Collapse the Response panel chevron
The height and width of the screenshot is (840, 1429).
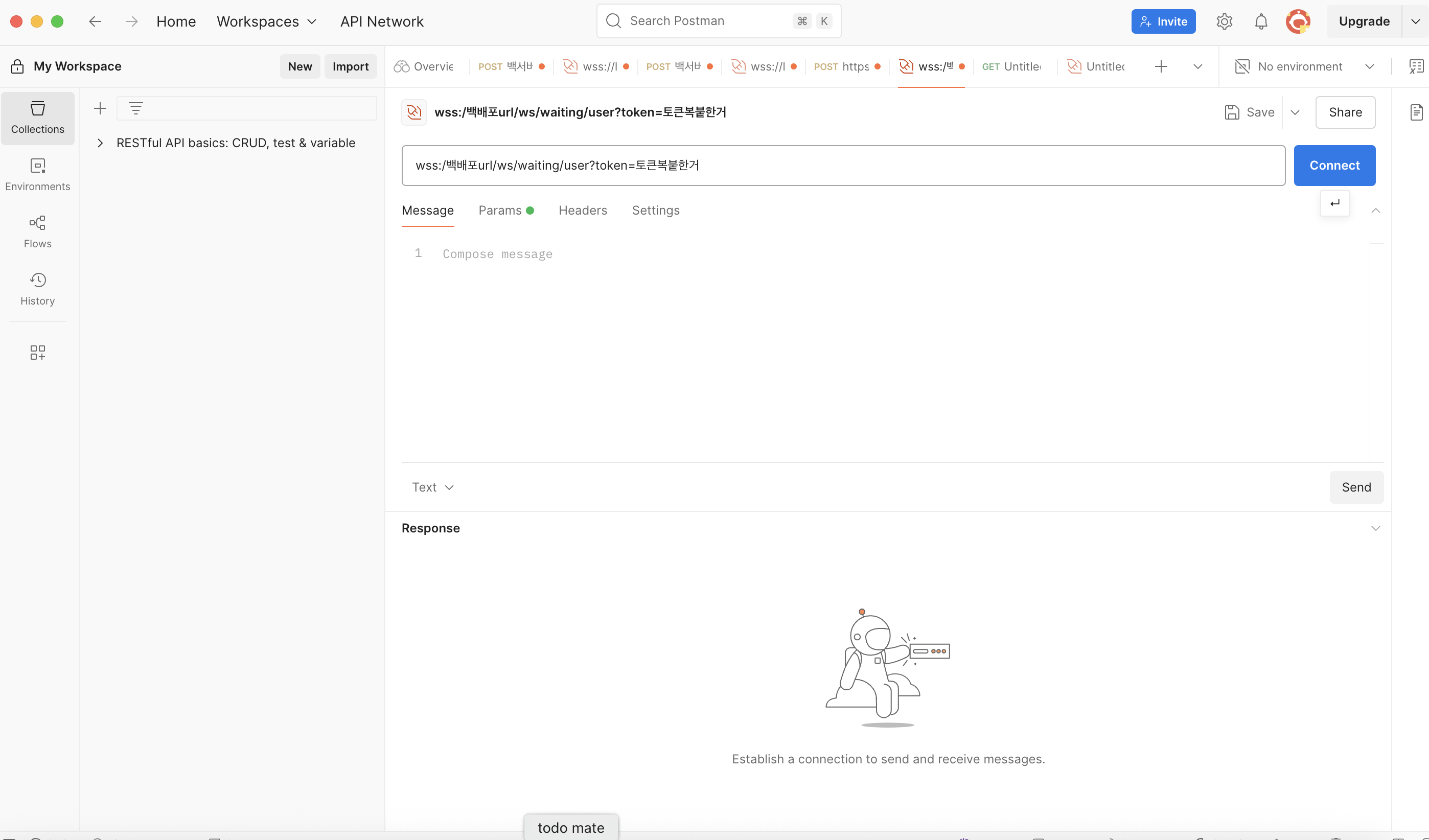(1375, 528)
